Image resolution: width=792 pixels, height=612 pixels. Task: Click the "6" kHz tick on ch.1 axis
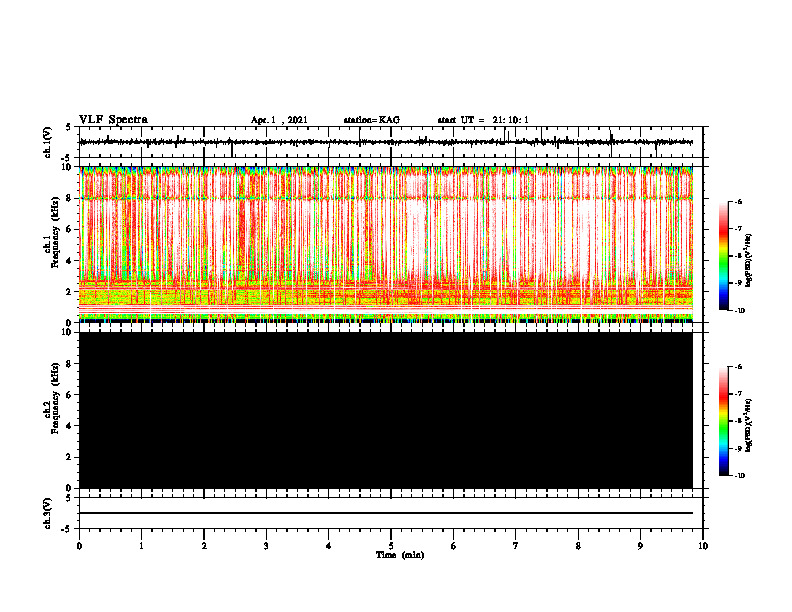tap(70, 229)
